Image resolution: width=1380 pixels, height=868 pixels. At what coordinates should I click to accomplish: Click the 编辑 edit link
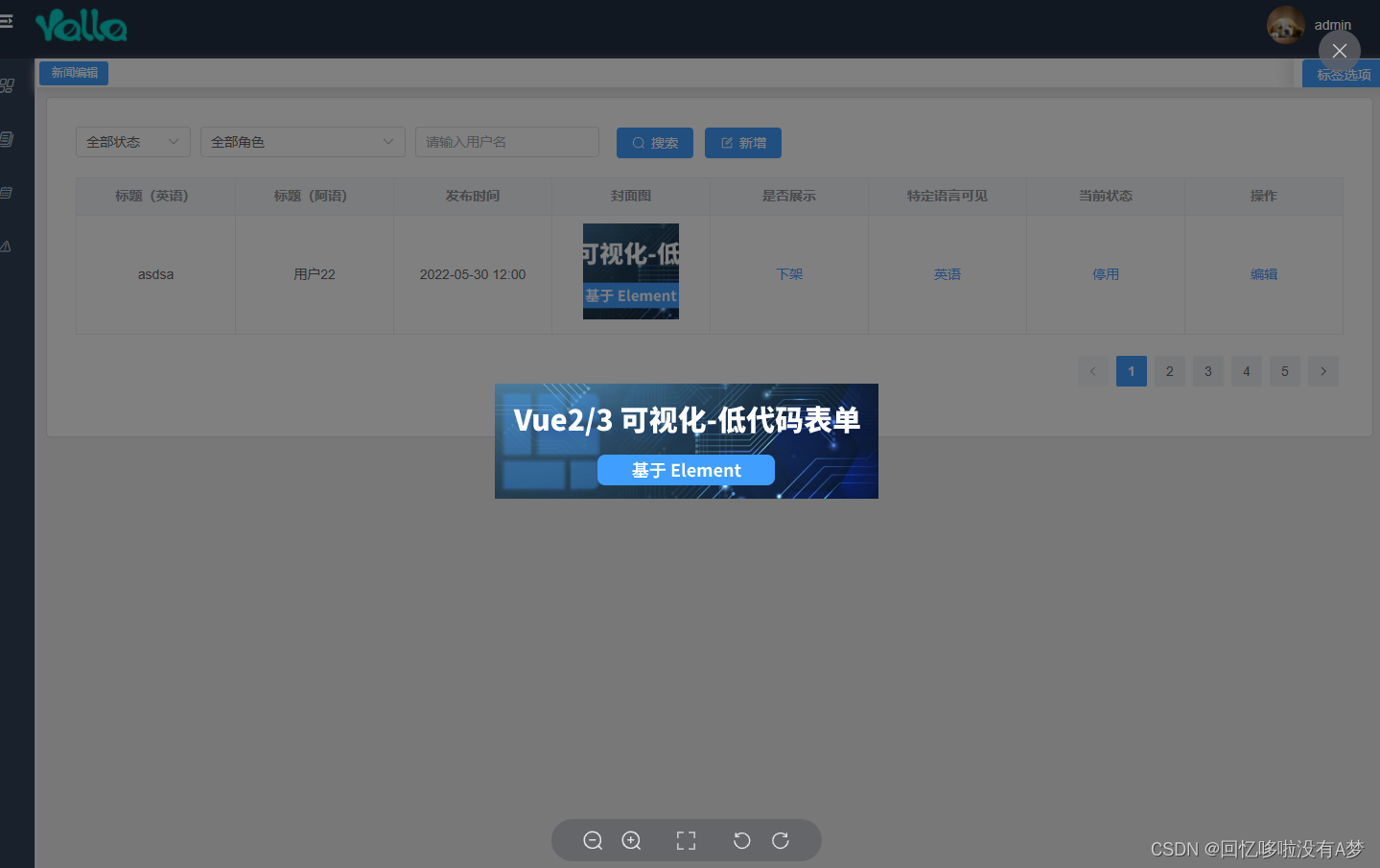click(1264, 274)
